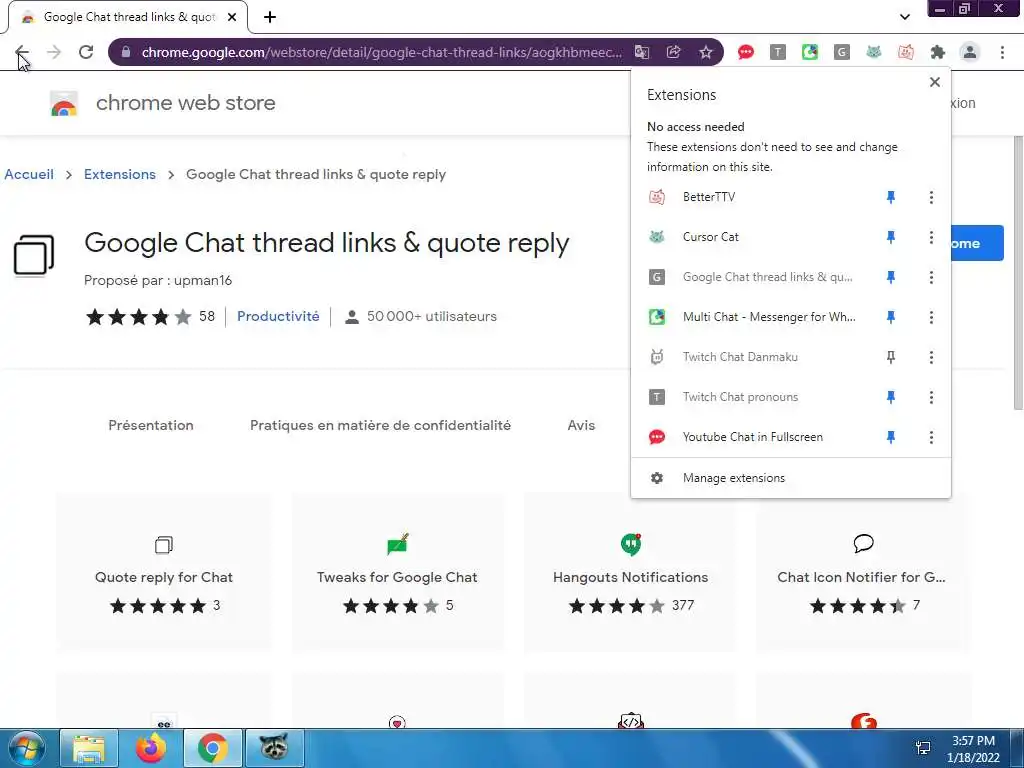Click the blue Add to Chrome button

(977, 243)
